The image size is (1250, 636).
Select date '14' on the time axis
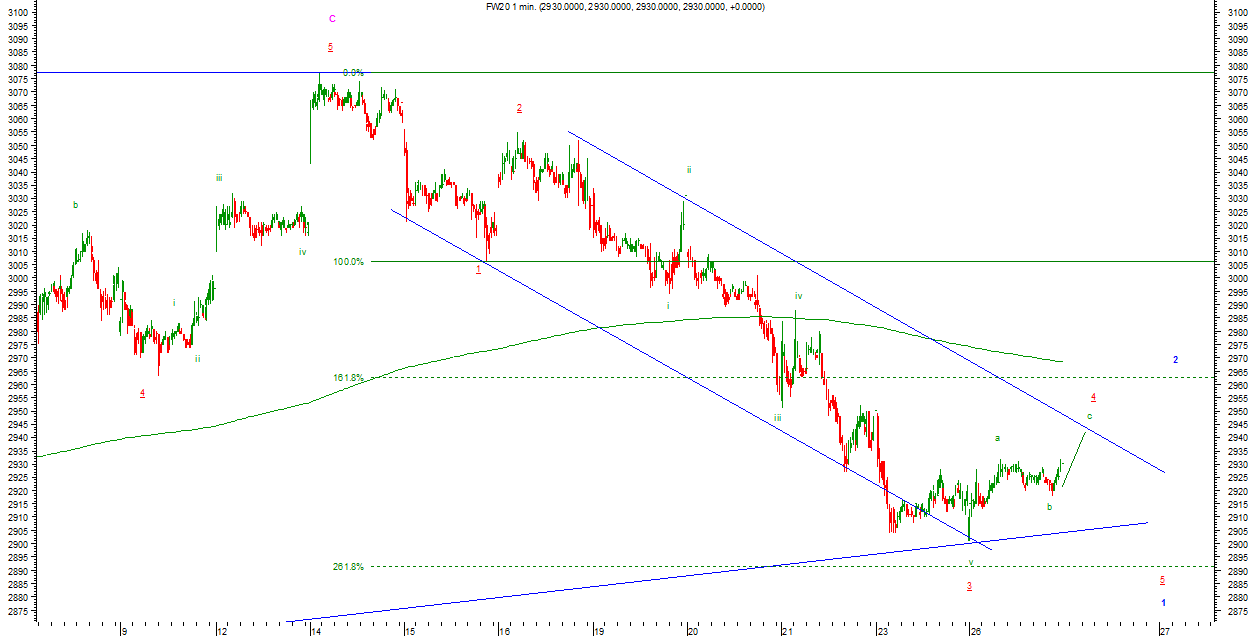(x=314, y=631)
